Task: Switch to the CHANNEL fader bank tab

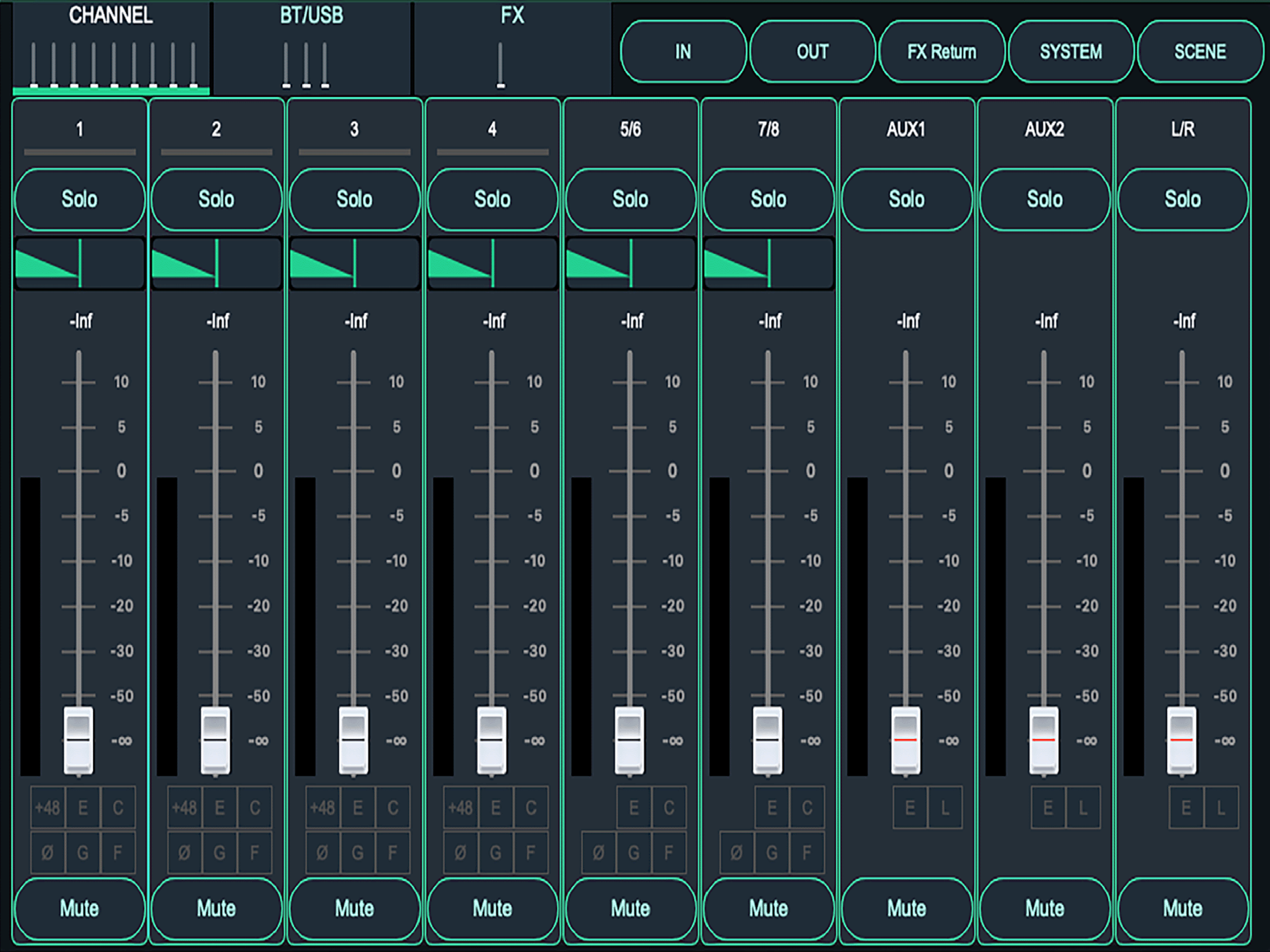Action: pos(111,48)
